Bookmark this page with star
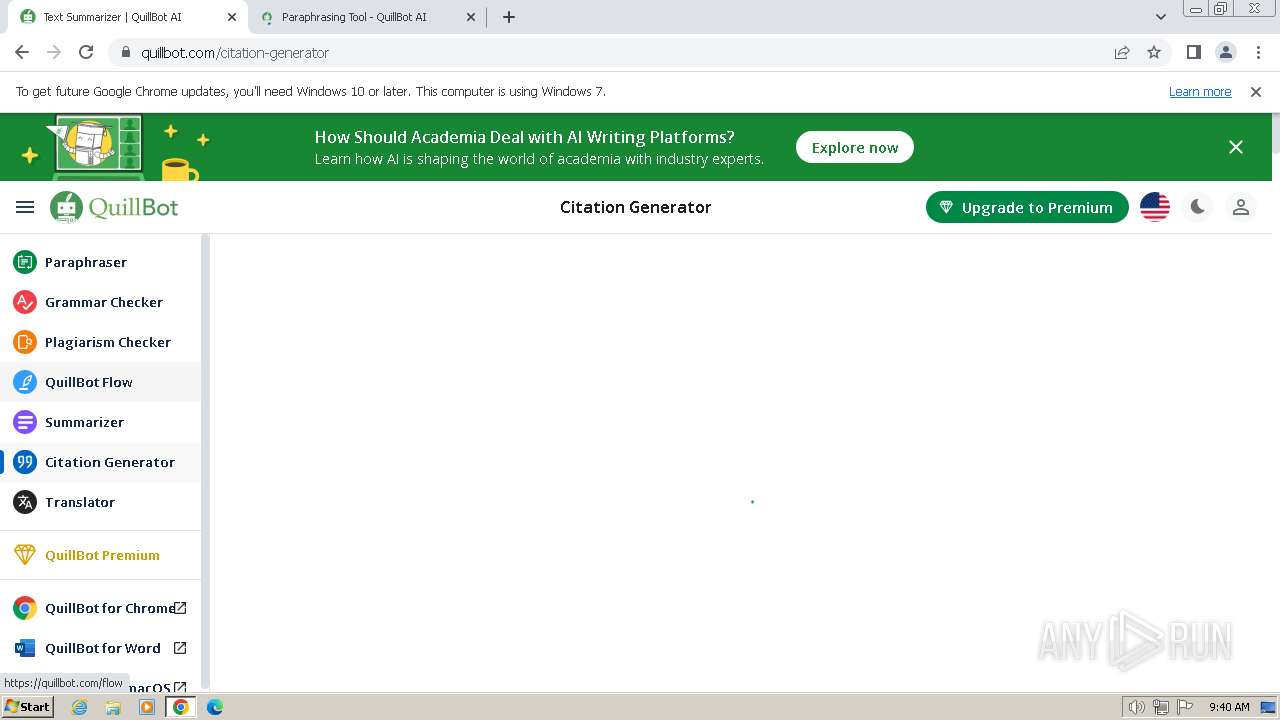The height and width of the screenshot is (720, 1280). [x=1154, y=52]
